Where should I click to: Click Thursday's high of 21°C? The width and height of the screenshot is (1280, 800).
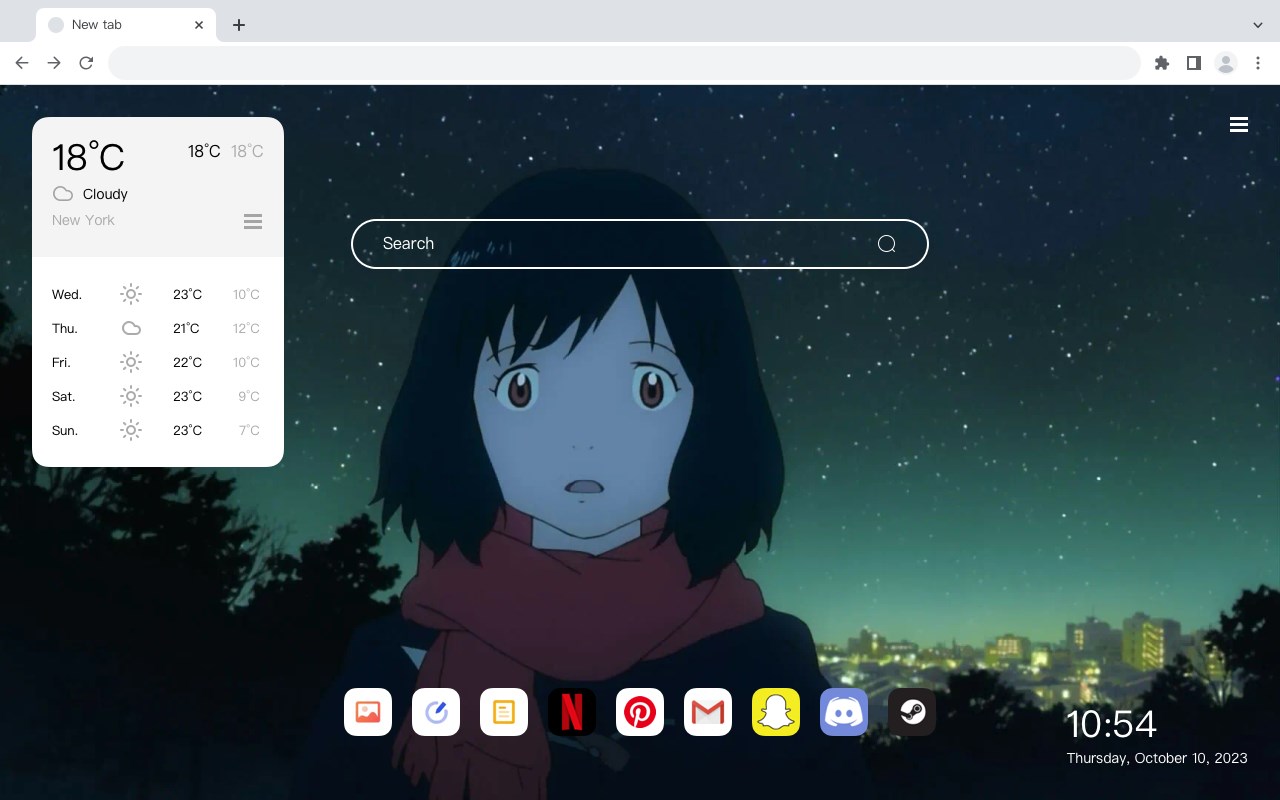[187, 328]
